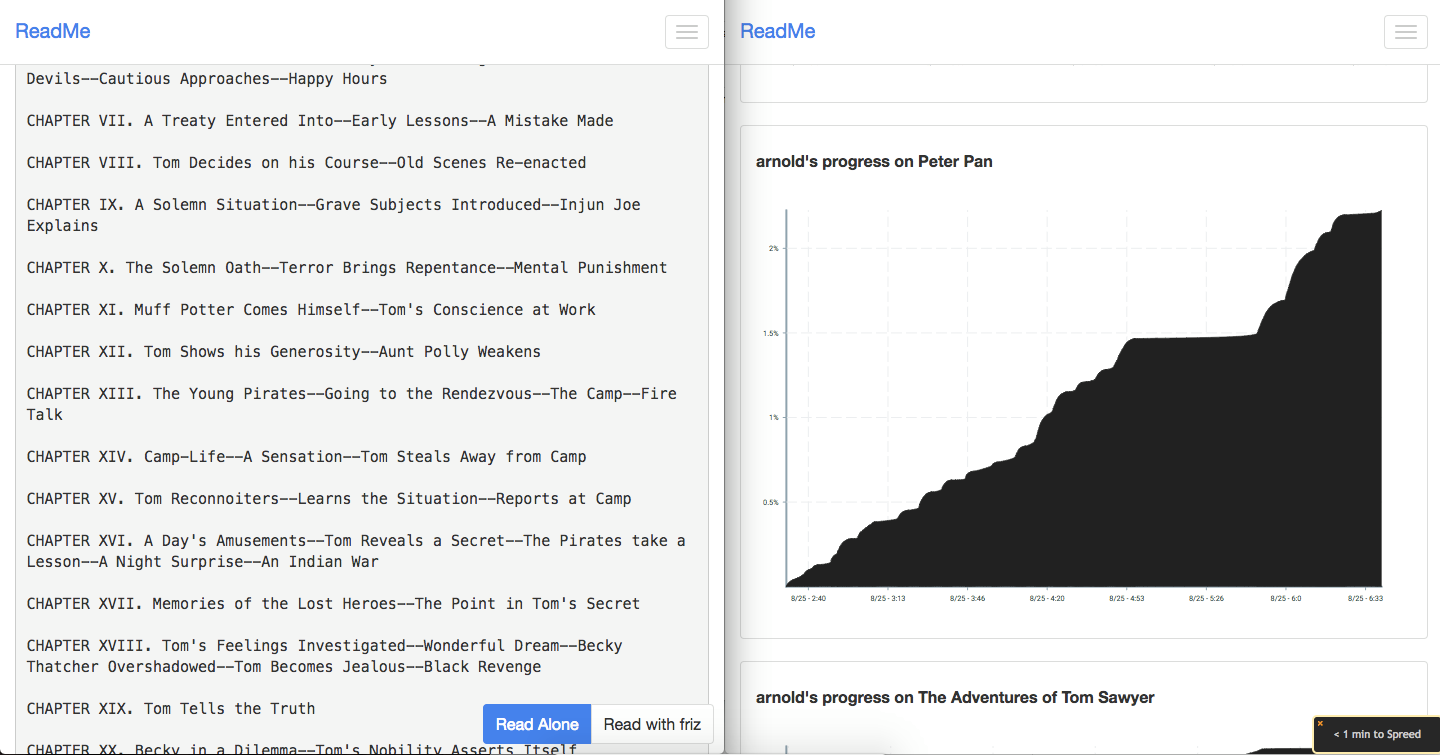Viewport: 1440px width, 755px height.
Task: Click the '8/25 - 6:33' x-axis label
Action: (x=1365, y=598)
